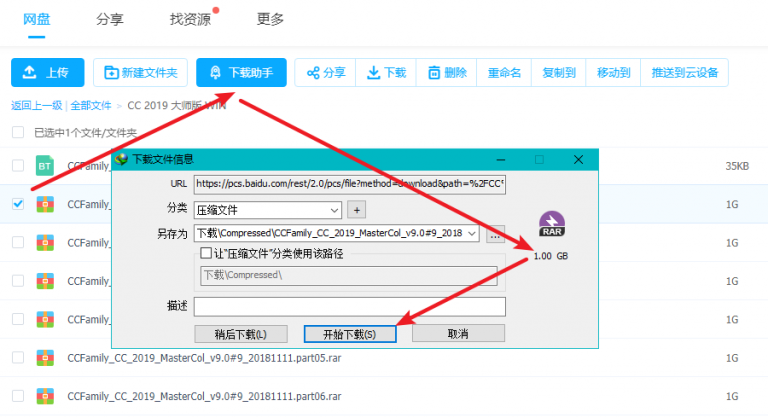The width and height of the screenshot is (768, 418).
Task: Enable 让"压缩文件"分类使用该路径 checkbox
Action: (206, 253)
